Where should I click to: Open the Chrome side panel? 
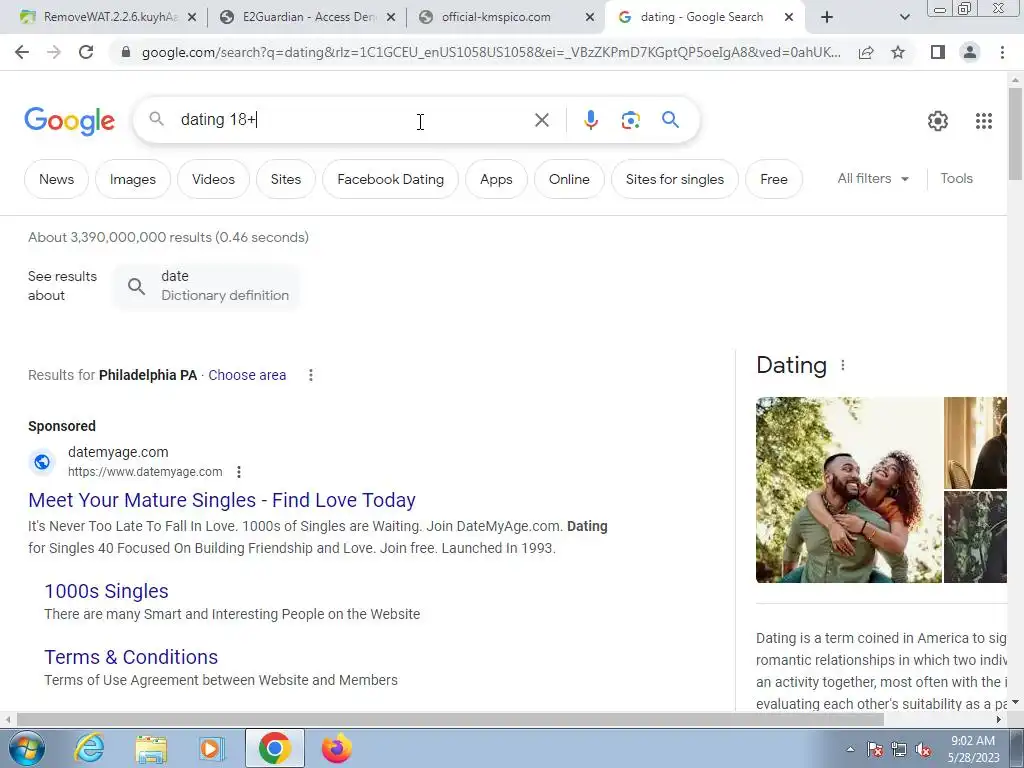pyautogui.click(x=938, y=52)
